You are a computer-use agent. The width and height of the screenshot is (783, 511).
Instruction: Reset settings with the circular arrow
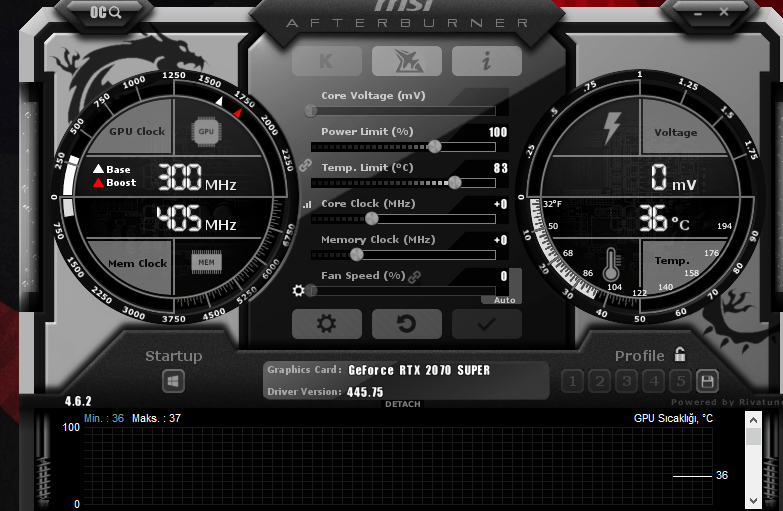pos(406,324)
